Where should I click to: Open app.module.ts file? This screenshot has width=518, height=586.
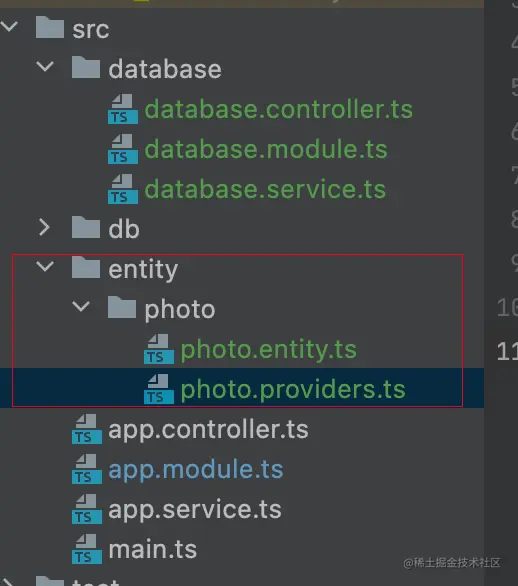pyautogui.click(x=196, y=469)
